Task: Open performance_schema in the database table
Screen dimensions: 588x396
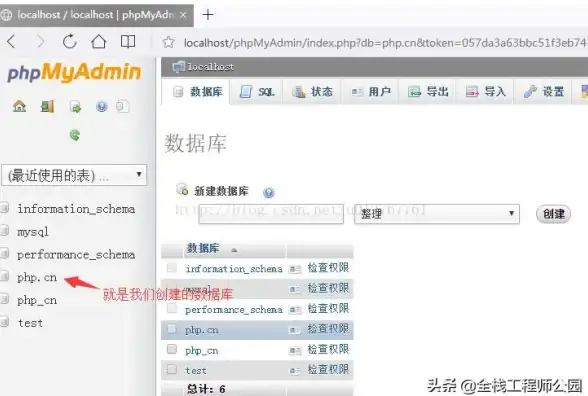Action: 234,310
